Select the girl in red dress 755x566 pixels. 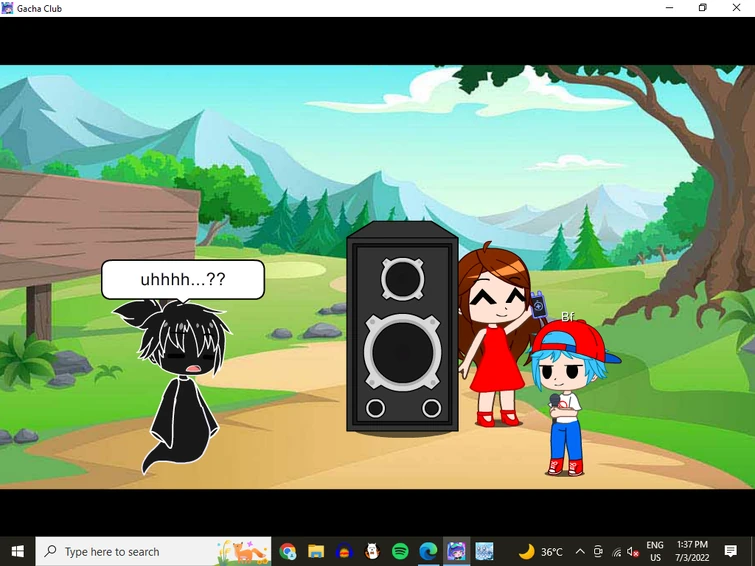coord(496,337)
